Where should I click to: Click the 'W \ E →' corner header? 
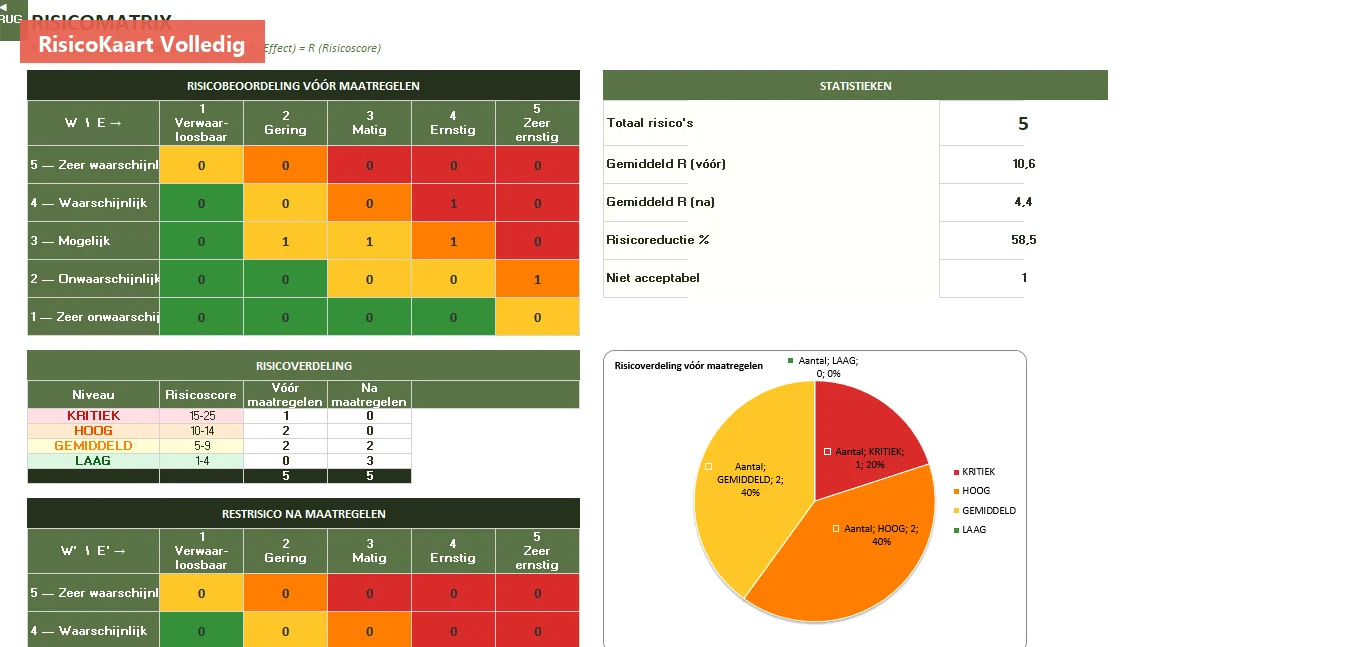pyautogui.click(x=93, y=123)
